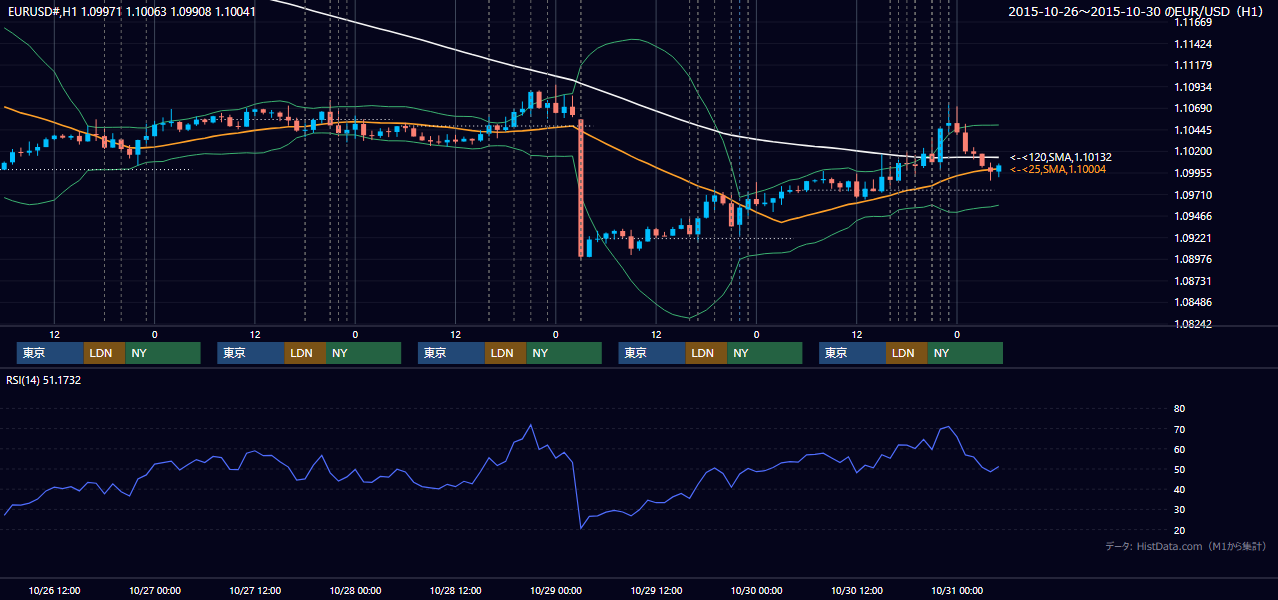Click the 10/28 00:00 date label
1278x600 pixels.
coord(355,590)
